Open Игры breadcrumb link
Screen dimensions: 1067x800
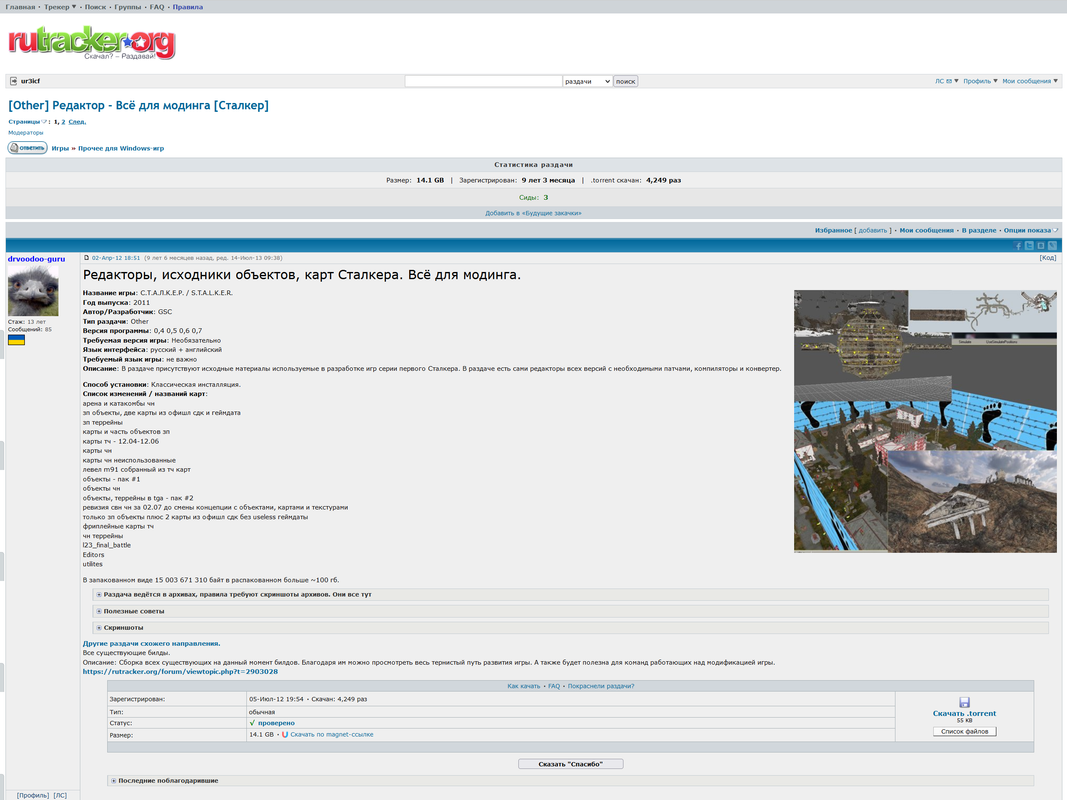tap(60, 148)
